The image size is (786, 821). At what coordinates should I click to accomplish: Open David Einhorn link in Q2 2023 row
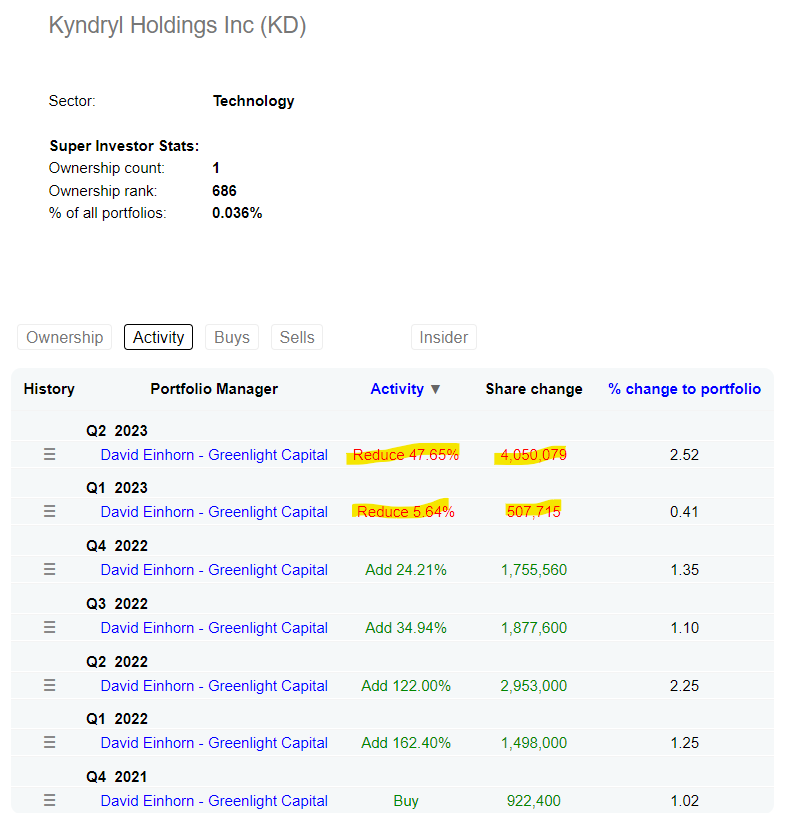pos(214,454)
